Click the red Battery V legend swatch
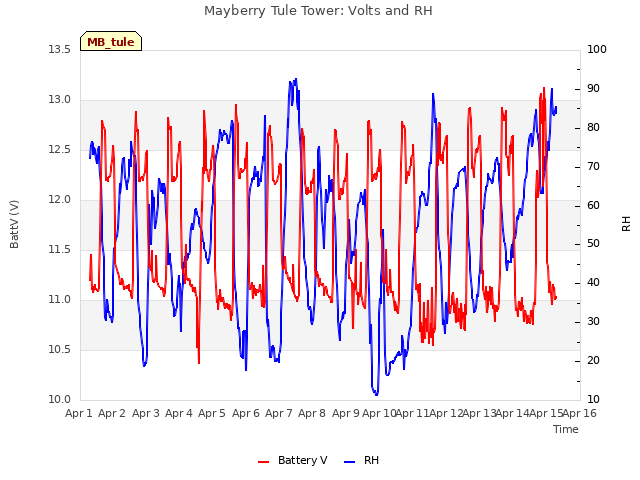Screen dimensions: 640x480 pos(264,461)
